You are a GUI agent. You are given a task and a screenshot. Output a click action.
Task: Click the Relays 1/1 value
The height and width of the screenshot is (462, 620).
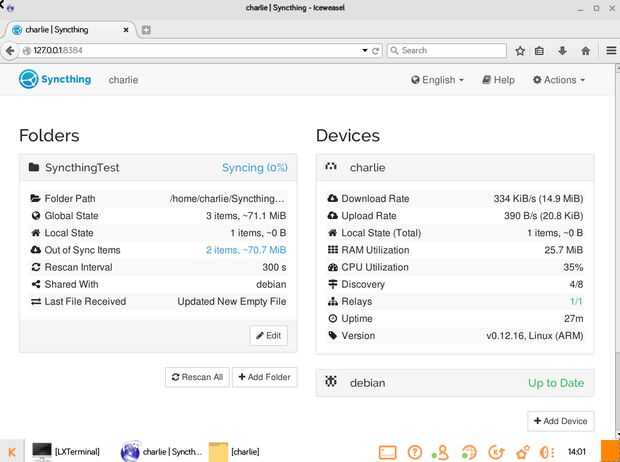(576, 301)
